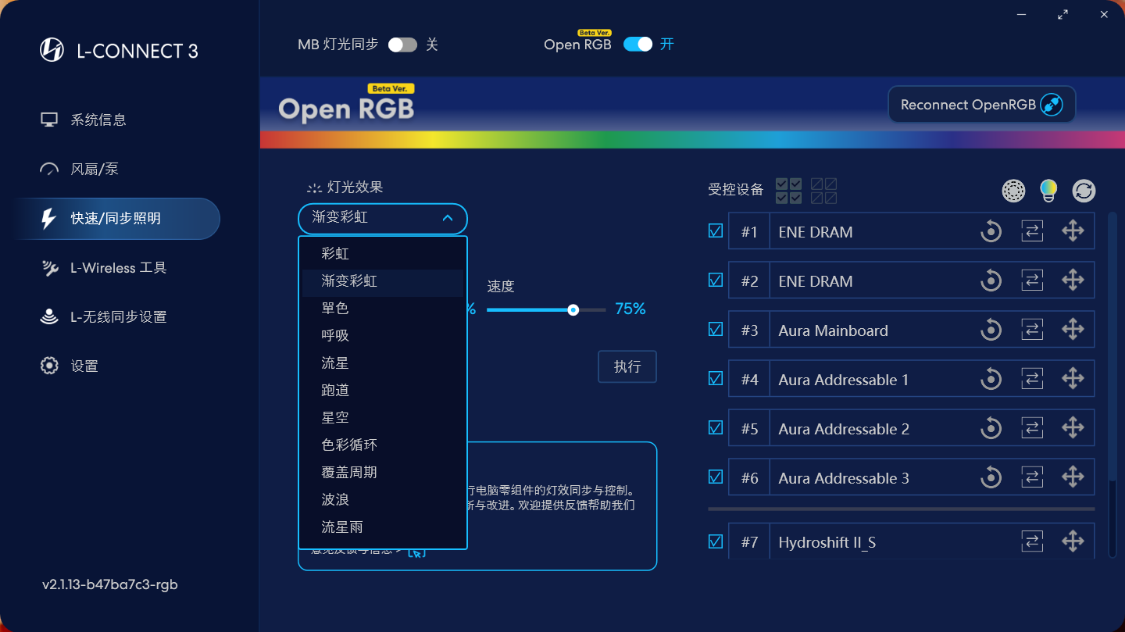Screen dimensions: 1125x632
Task: Click the swap-direction icon for Aura Addressable 2
Action: (x=1032, y=428)
